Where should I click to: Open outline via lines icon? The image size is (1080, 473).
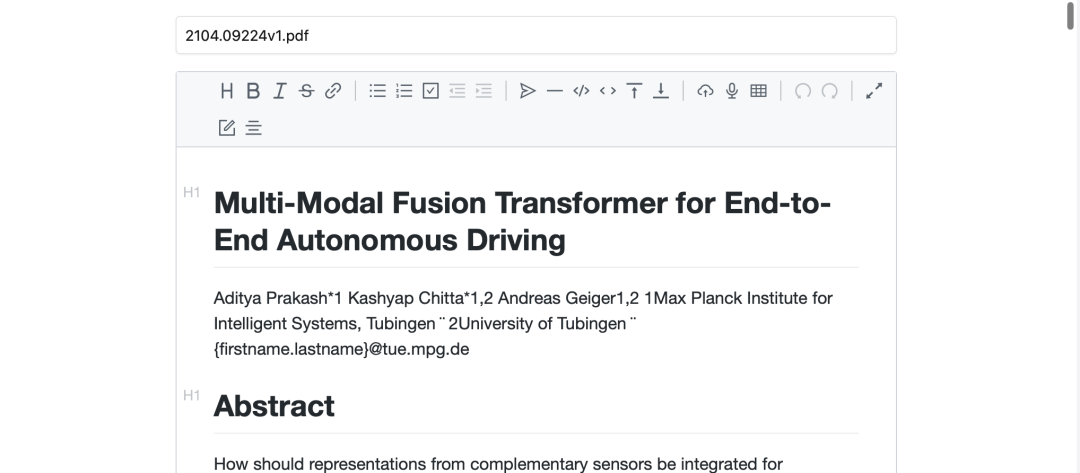click(253, 127)
